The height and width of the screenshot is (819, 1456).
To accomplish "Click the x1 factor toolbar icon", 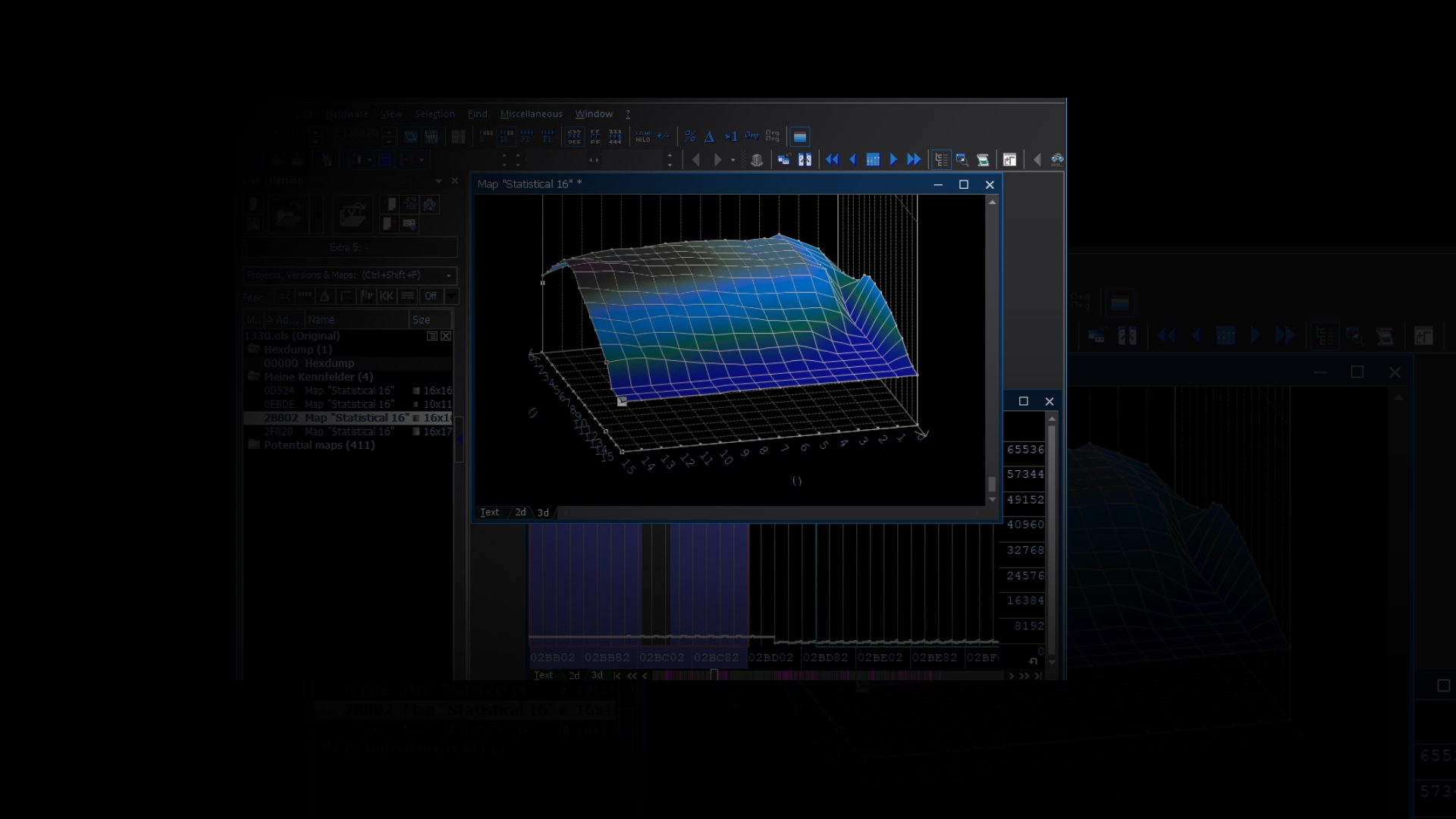I will coord(731,136).
